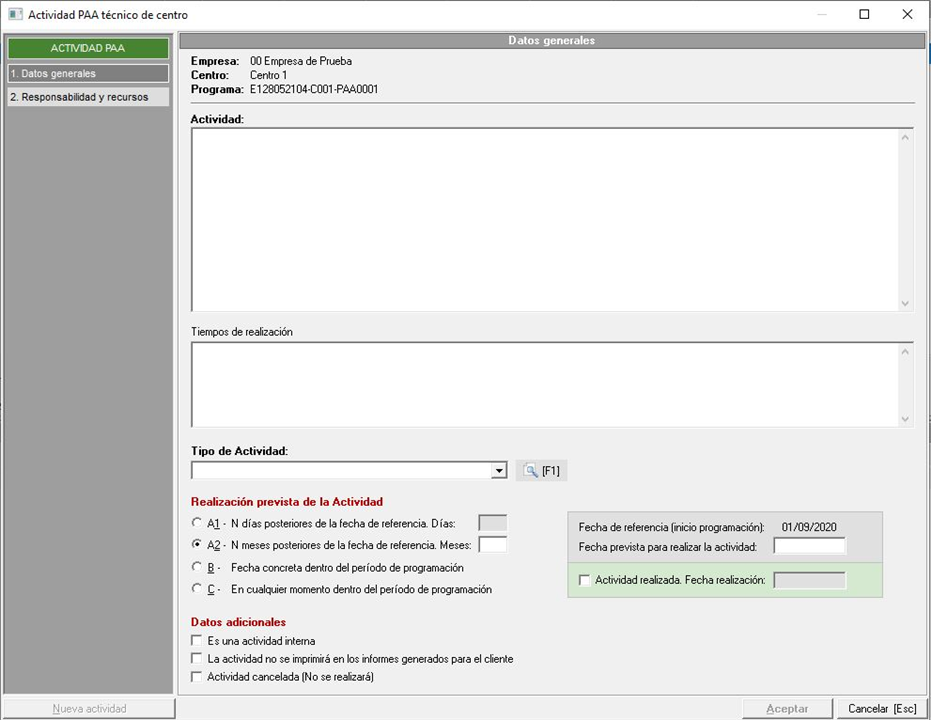Click the Meses number input field
The image size is (931, 720).
[493, 545]
